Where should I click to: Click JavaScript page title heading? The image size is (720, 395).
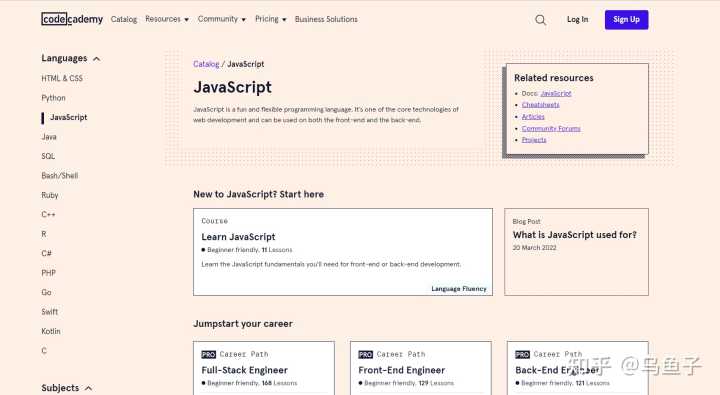click(232, 87)
